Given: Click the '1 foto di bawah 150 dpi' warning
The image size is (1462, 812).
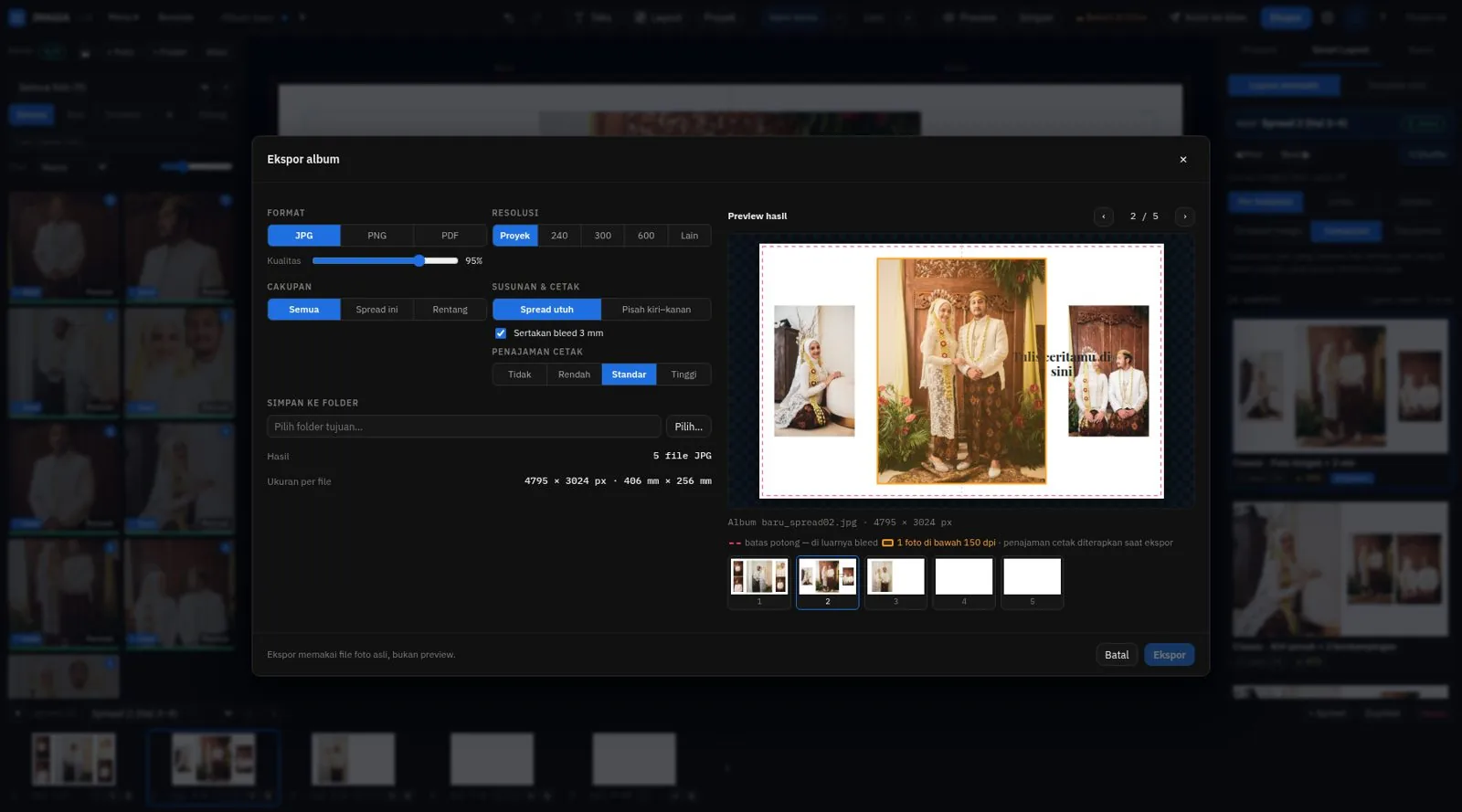Looking at the screenshot, I should 939,543.
